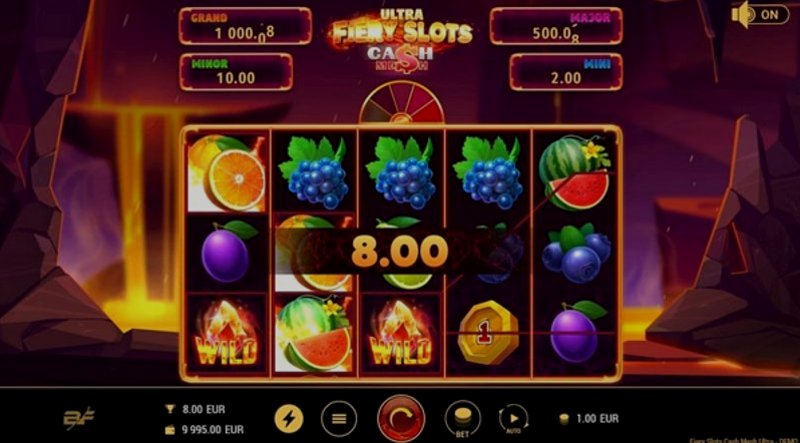Click the 8.00 win banner
Screen dimensions: 800x443
pyautogui.click(x=399, y=251)
